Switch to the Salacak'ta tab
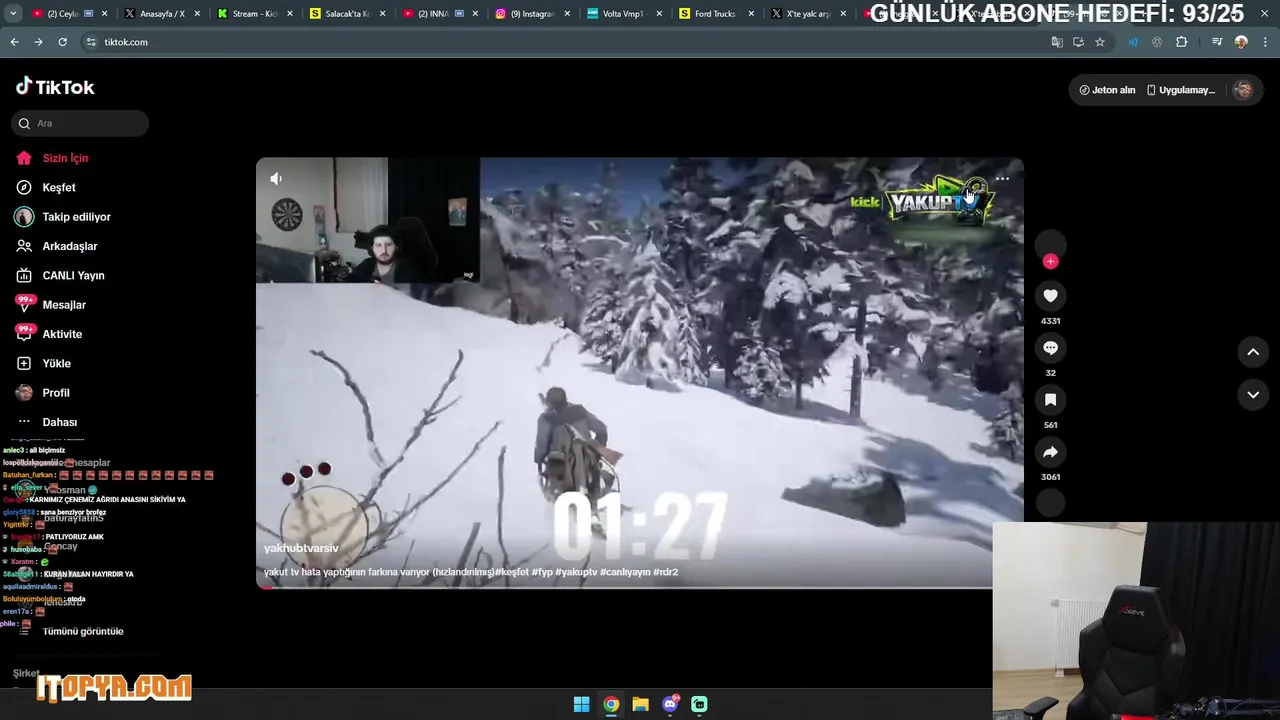The width and height of the screenshot is (1280, 720). point(345,14)
